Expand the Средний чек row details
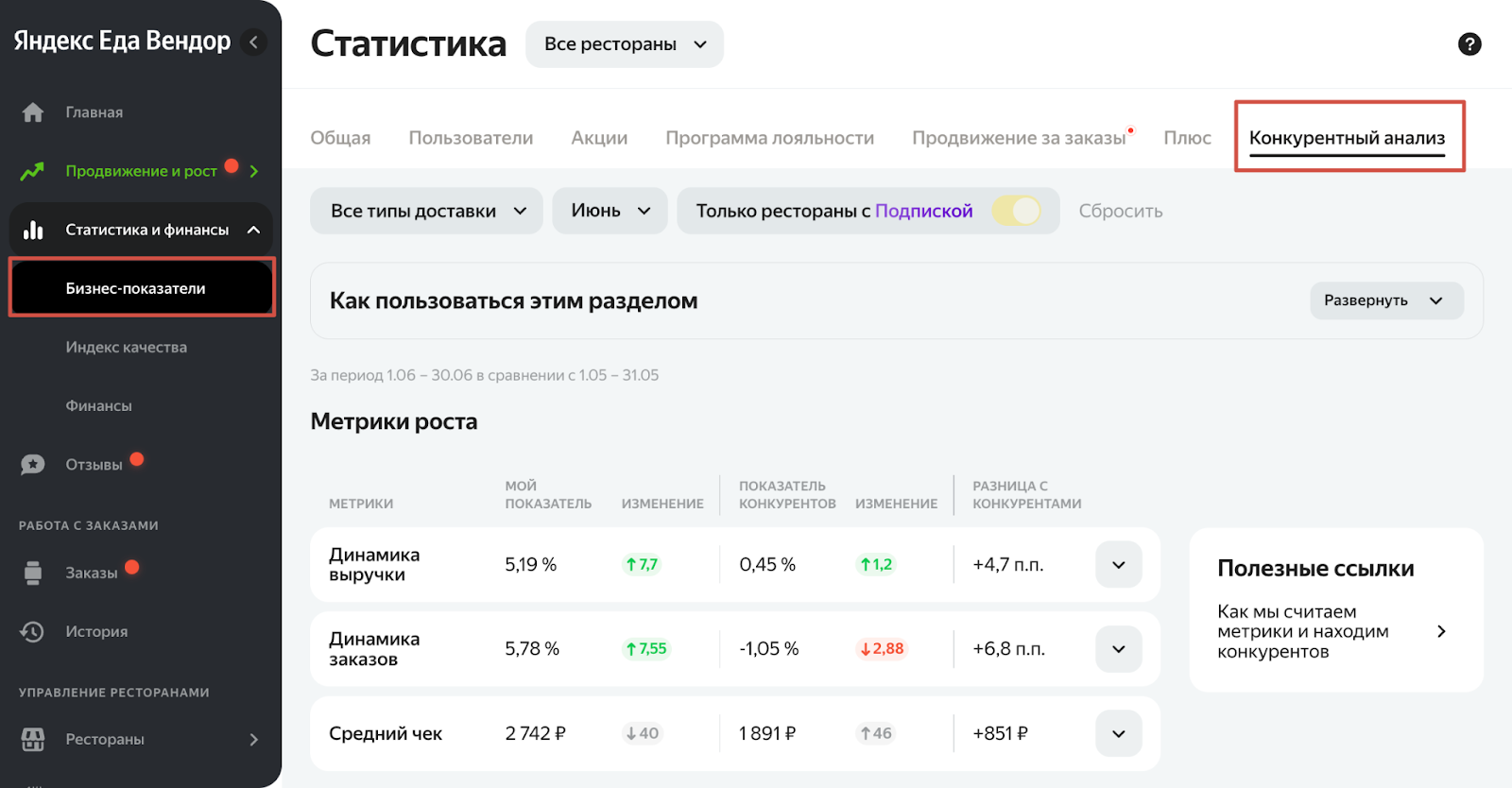This screenshot has width=1512, height=788. pos(1118,734)
